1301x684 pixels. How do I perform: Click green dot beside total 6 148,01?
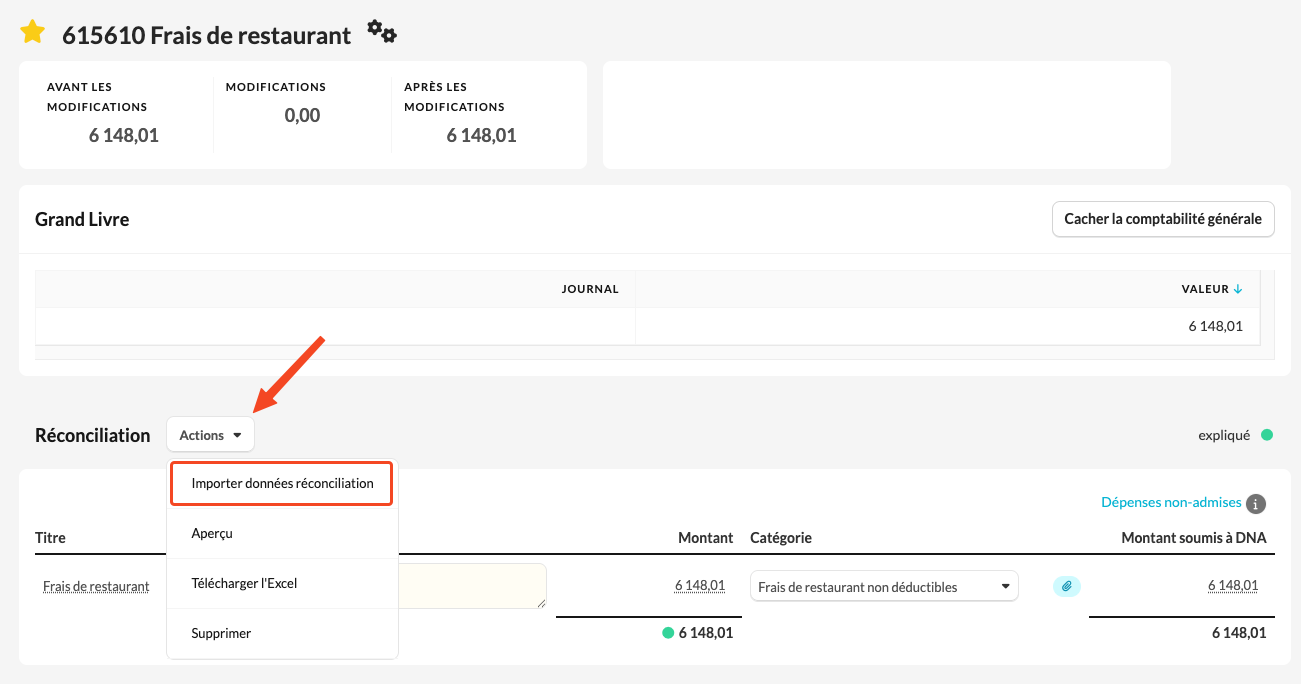(668, 633)
